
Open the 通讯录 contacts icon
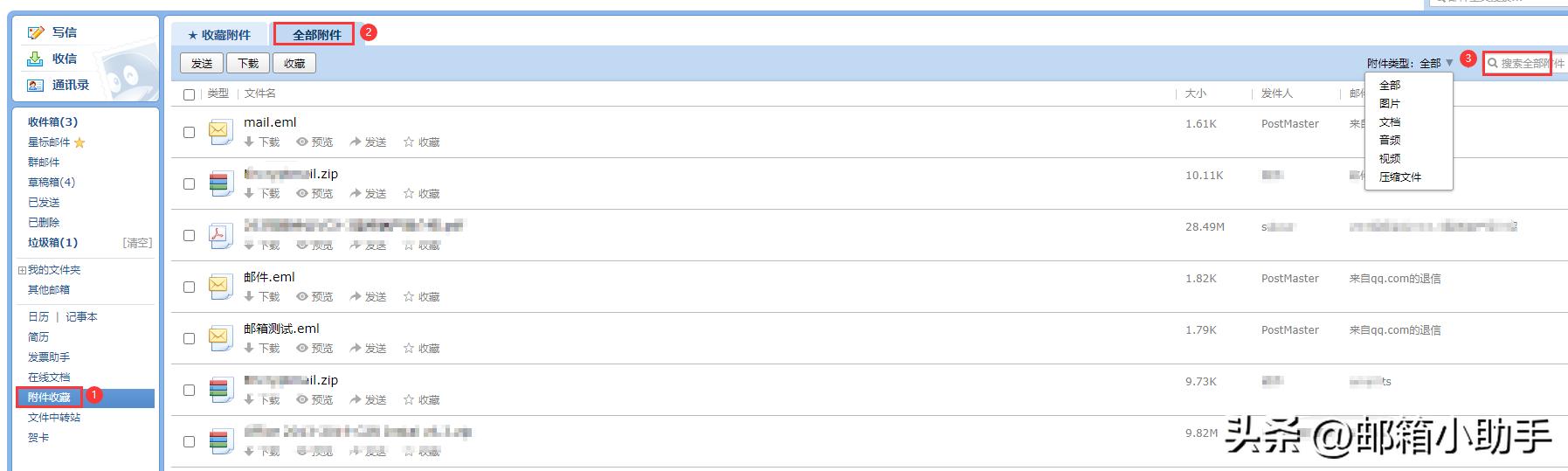pos(35,85)
